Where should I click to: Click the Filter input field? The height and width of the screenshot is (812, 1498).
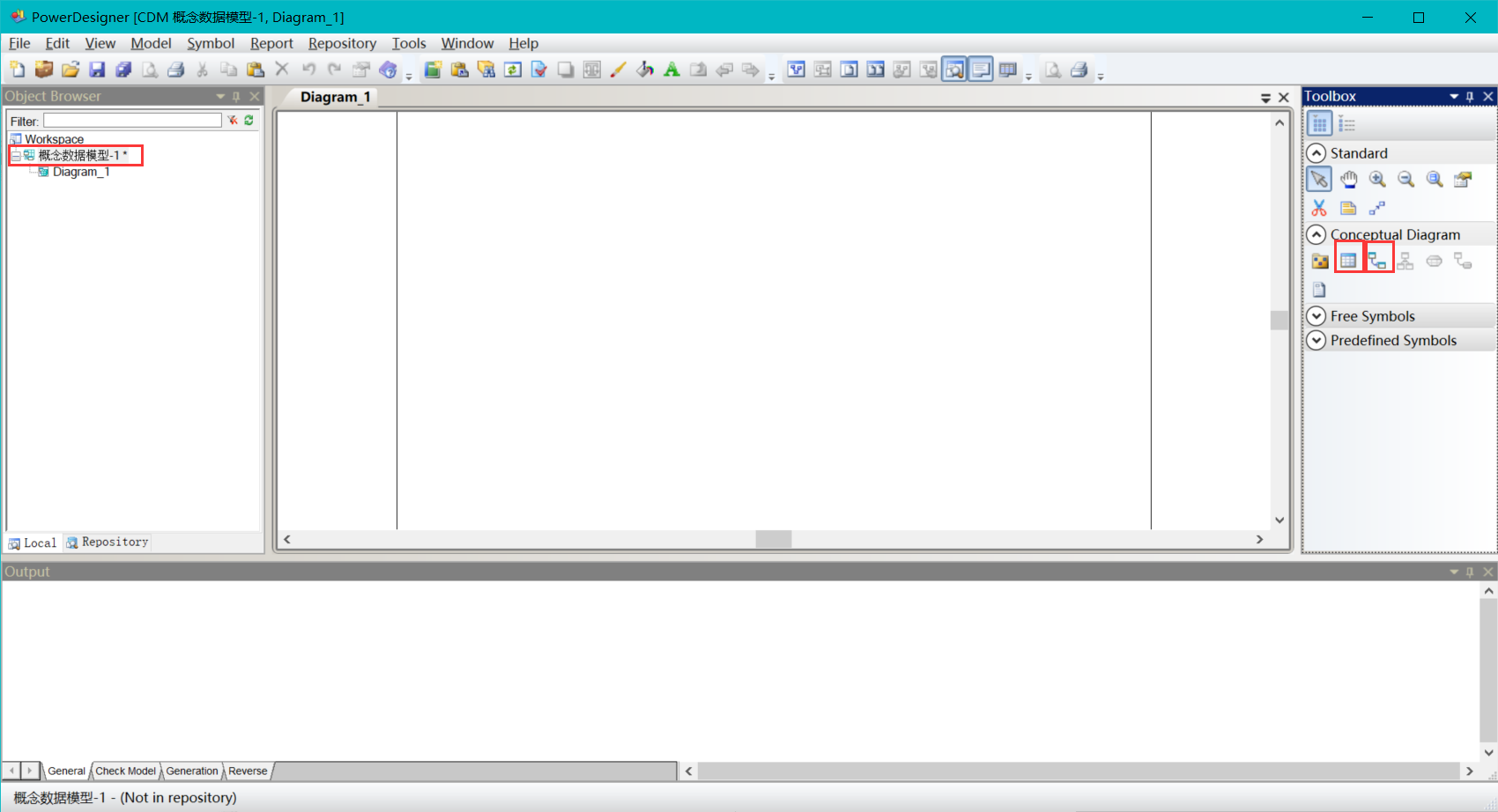pyautogui.click(x=132, y=120)
